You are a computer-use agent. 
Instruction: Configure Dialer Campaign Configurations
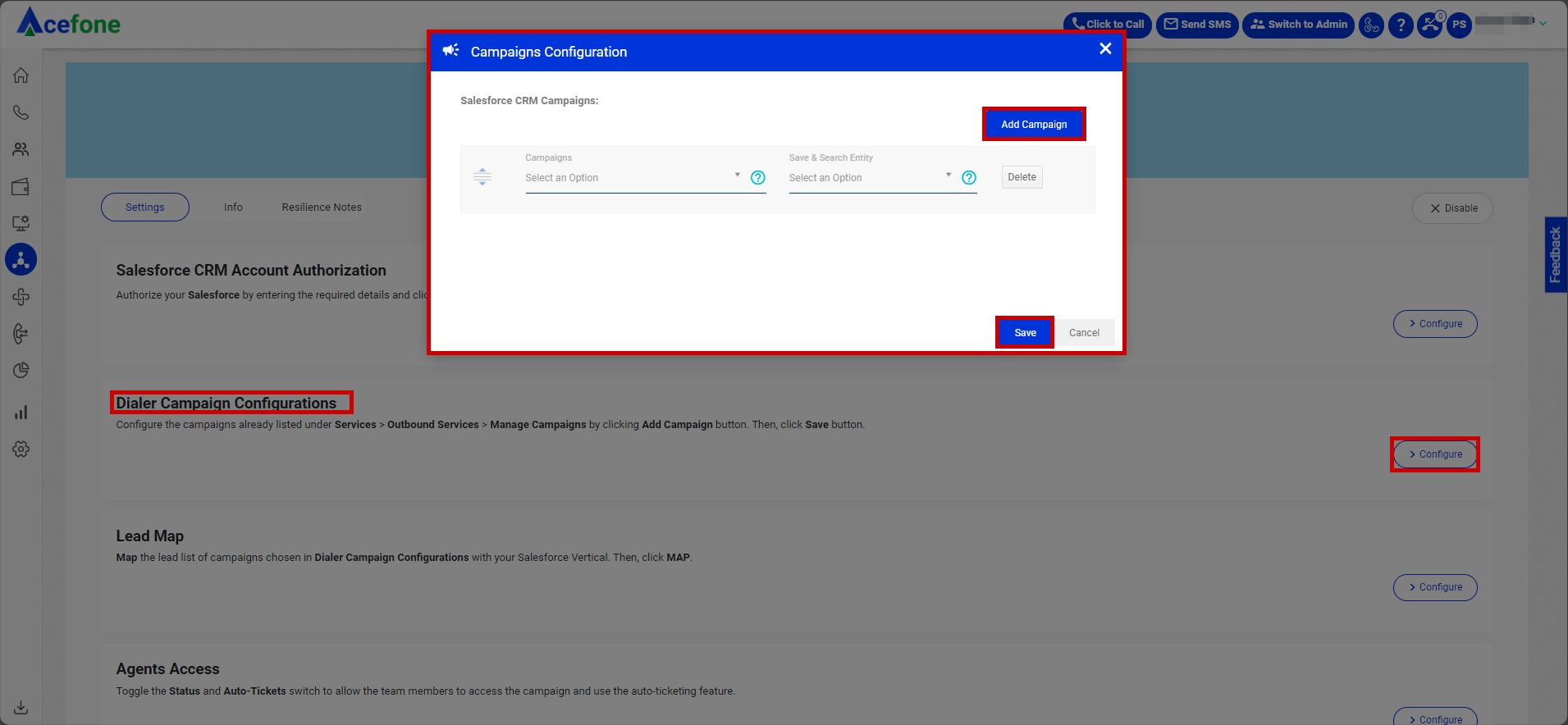[x=1435, y=454]
